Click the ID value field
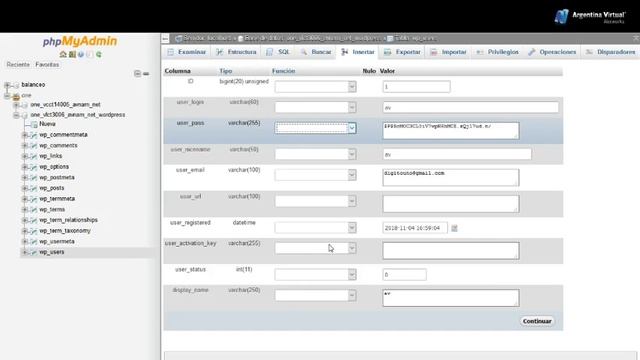 click(x=417, y=87)
